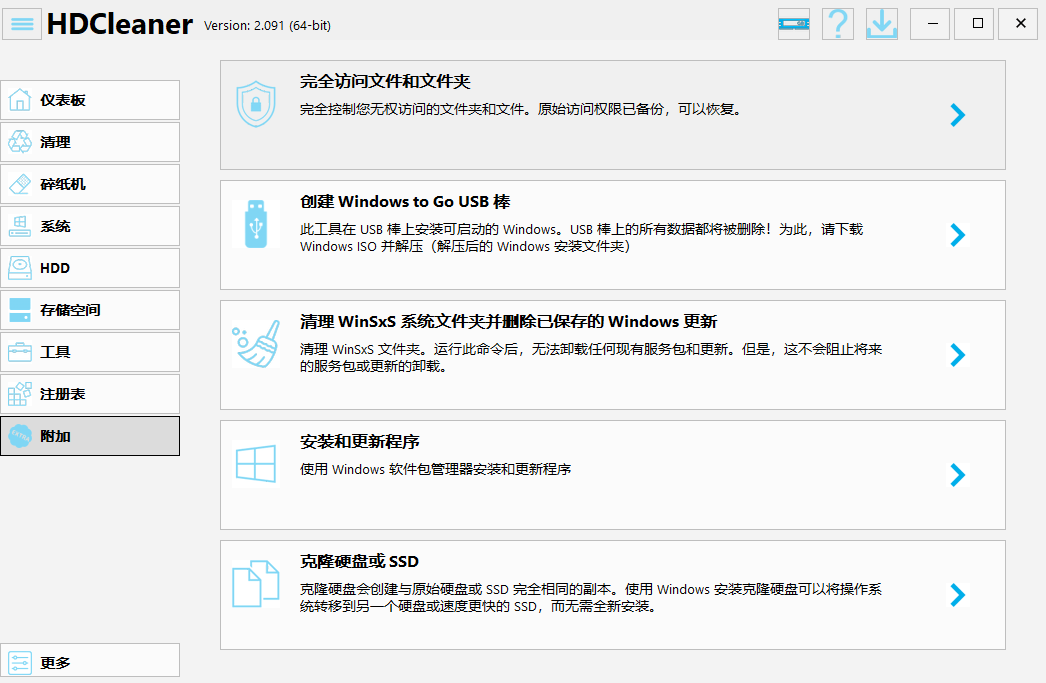Click the eraser icon beside 碎纸机
1046x683 pixels.
point(20,184)
